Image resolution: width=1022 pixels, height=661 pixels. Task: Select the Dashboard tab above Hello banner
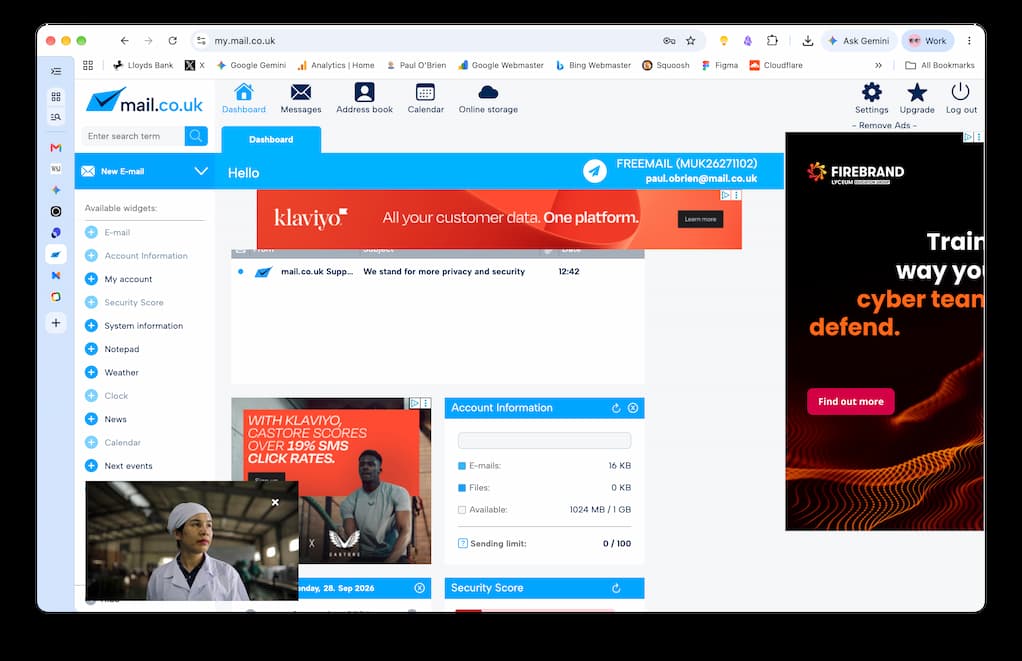click(271, 140)
